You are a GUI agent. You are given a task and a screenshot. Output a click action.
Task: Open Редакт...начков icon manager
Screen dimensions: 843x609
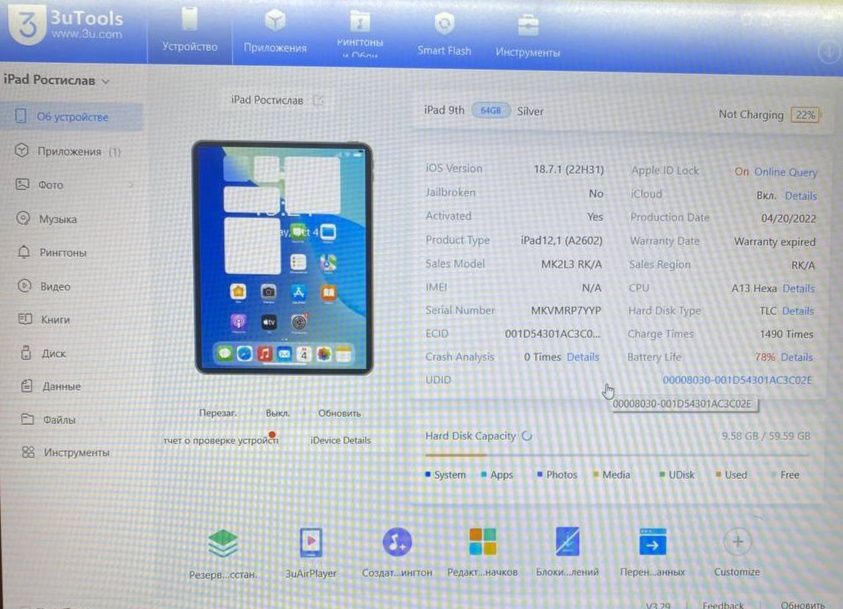pos(482,551)
